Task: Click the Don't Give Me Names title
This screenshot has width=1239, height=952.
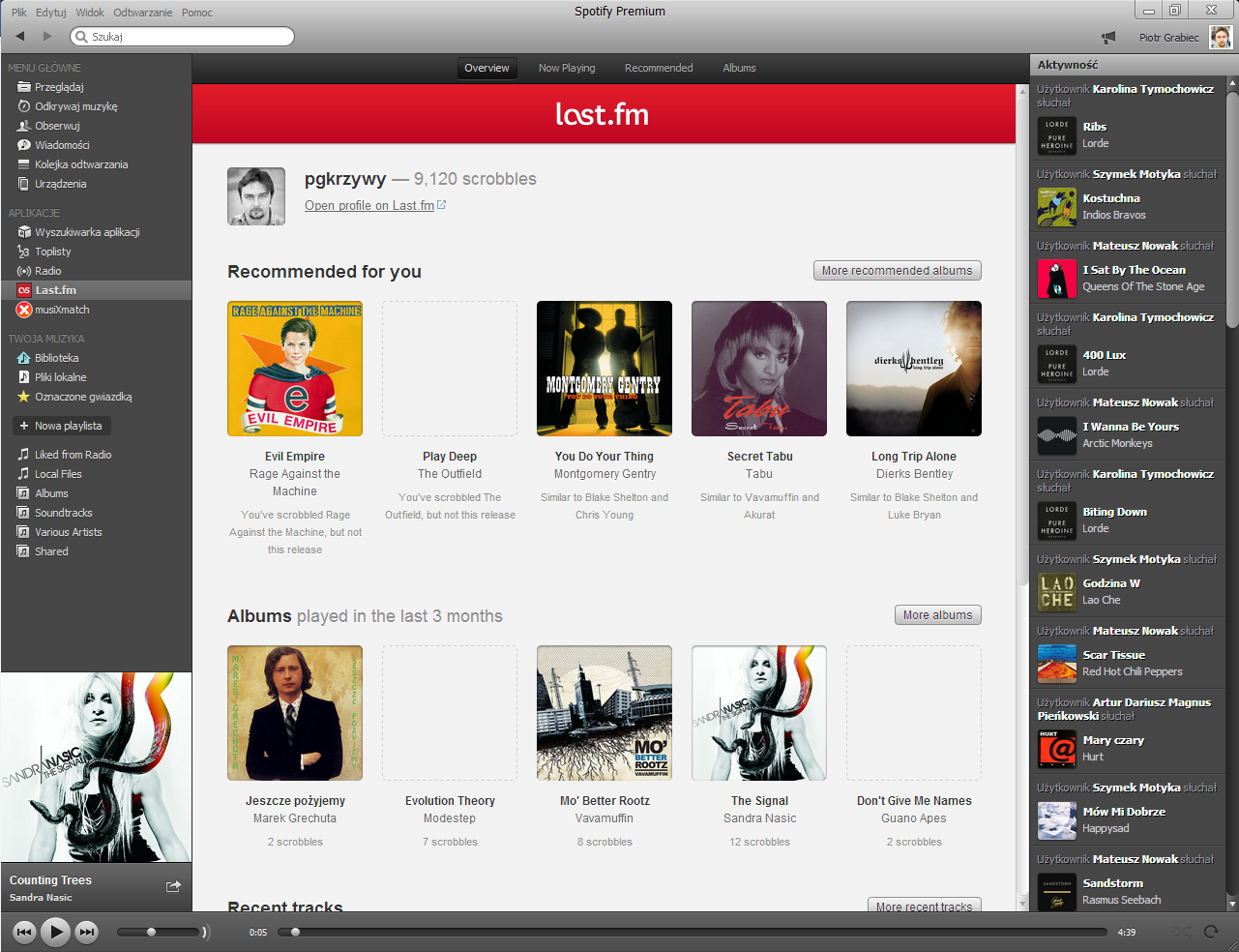Action: pos(914,801)
